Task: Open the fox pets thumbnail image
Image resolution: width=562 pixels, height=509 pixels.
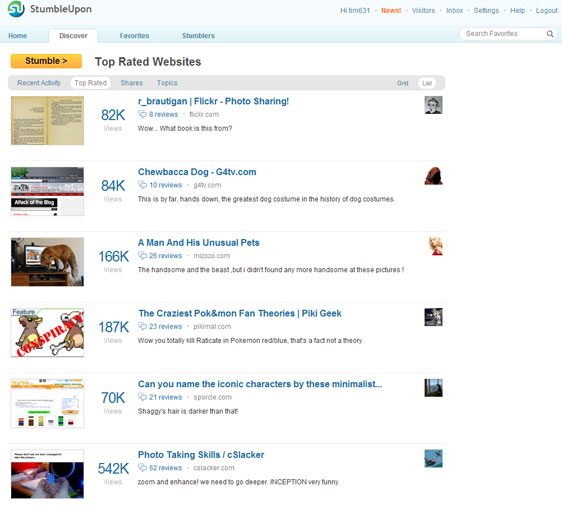Action: coord(47,262)
